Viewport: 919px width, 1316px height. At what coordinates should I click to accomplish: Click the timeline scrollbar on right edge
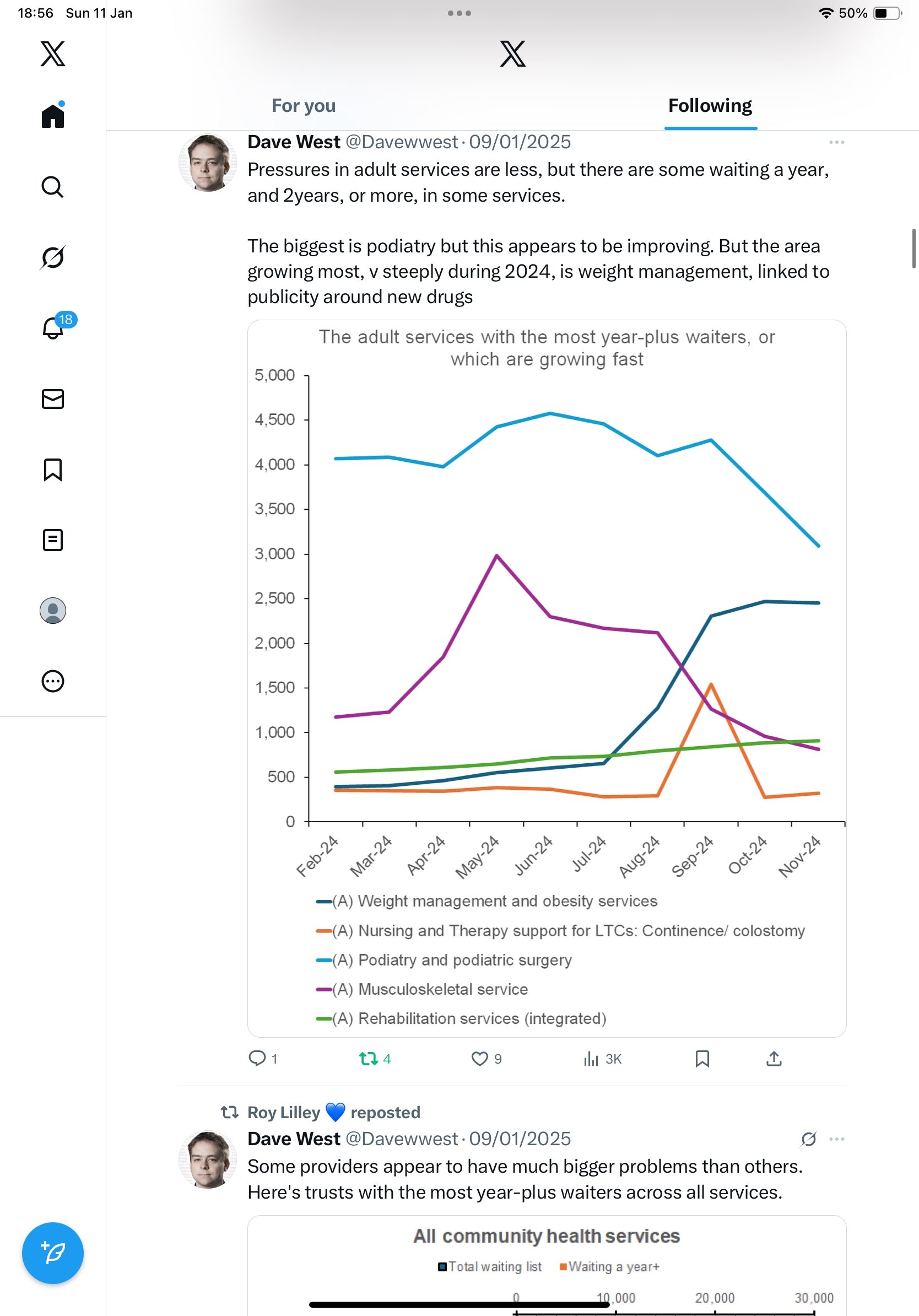[x=913, y=248]
